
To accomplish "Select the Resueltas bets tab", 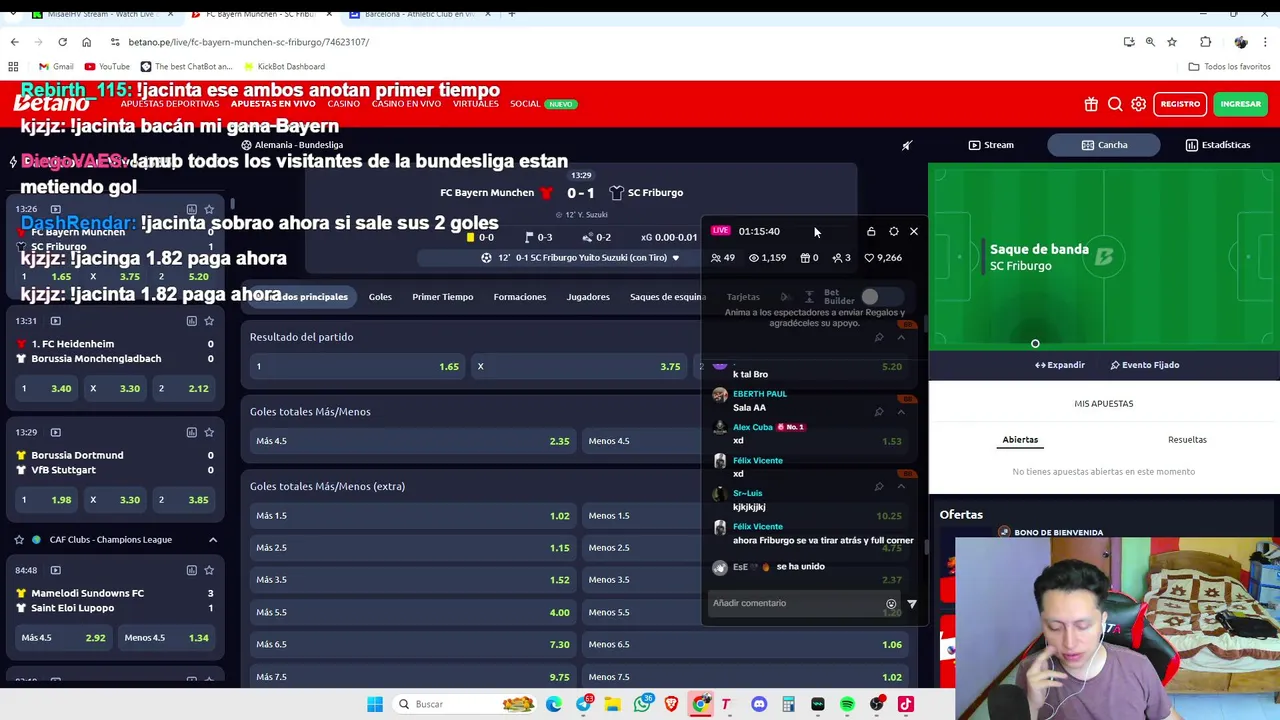I will point(1187,440).
